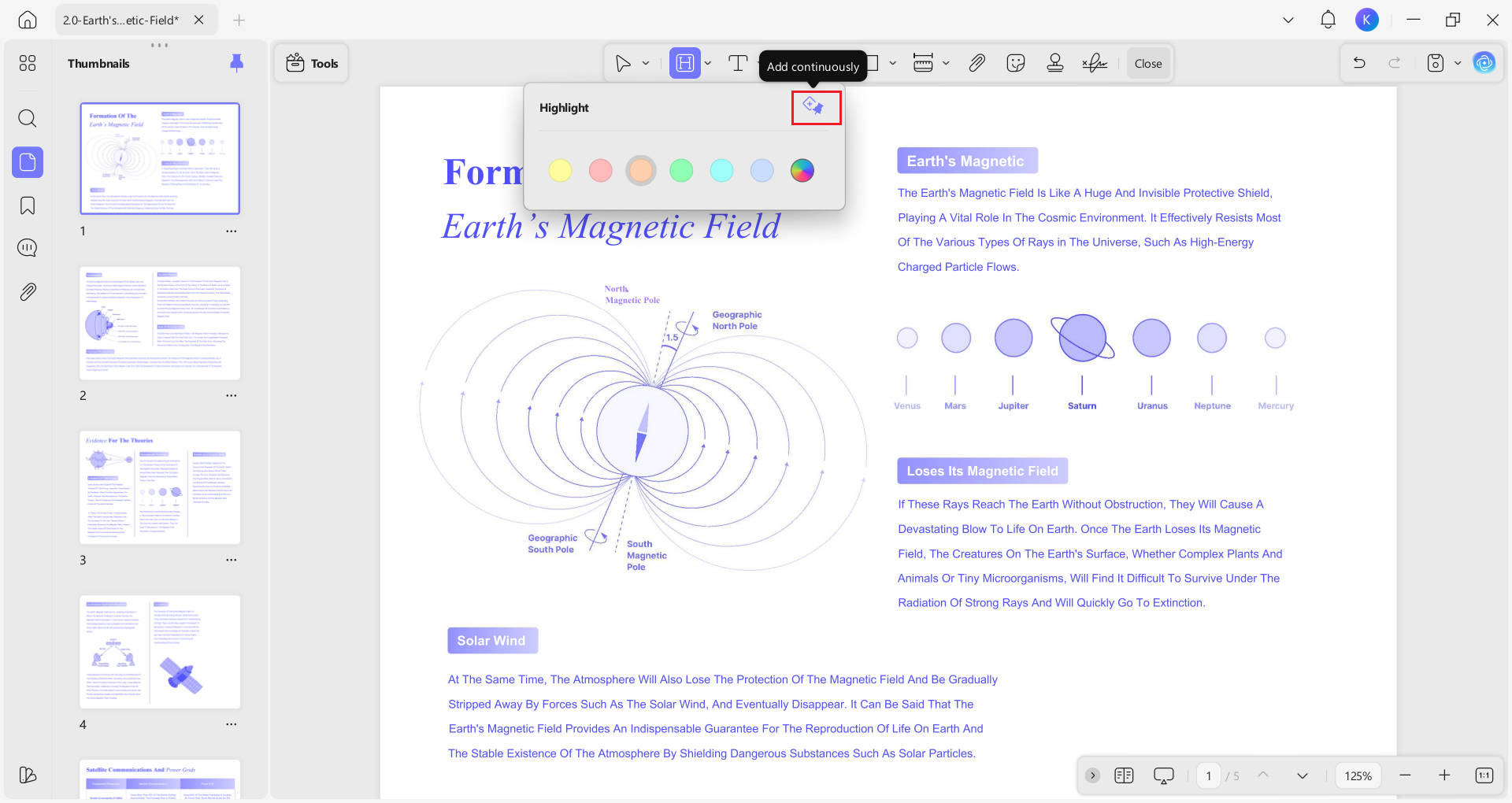
Task: Expand the save options dropdown arrow
Action: tap(1458, 64)
